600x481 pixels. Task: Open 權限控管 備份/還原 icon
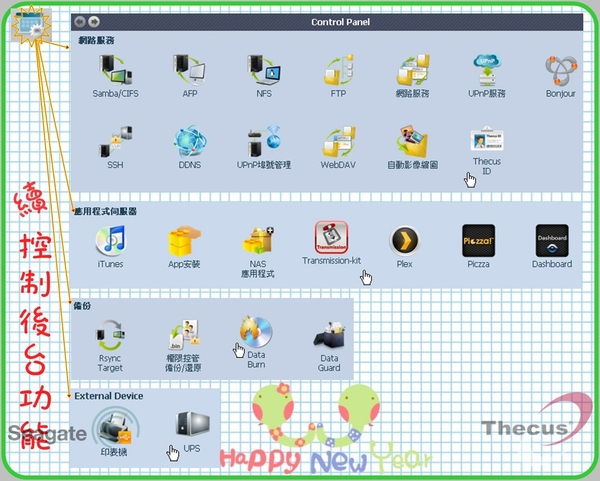pos(184,334)
